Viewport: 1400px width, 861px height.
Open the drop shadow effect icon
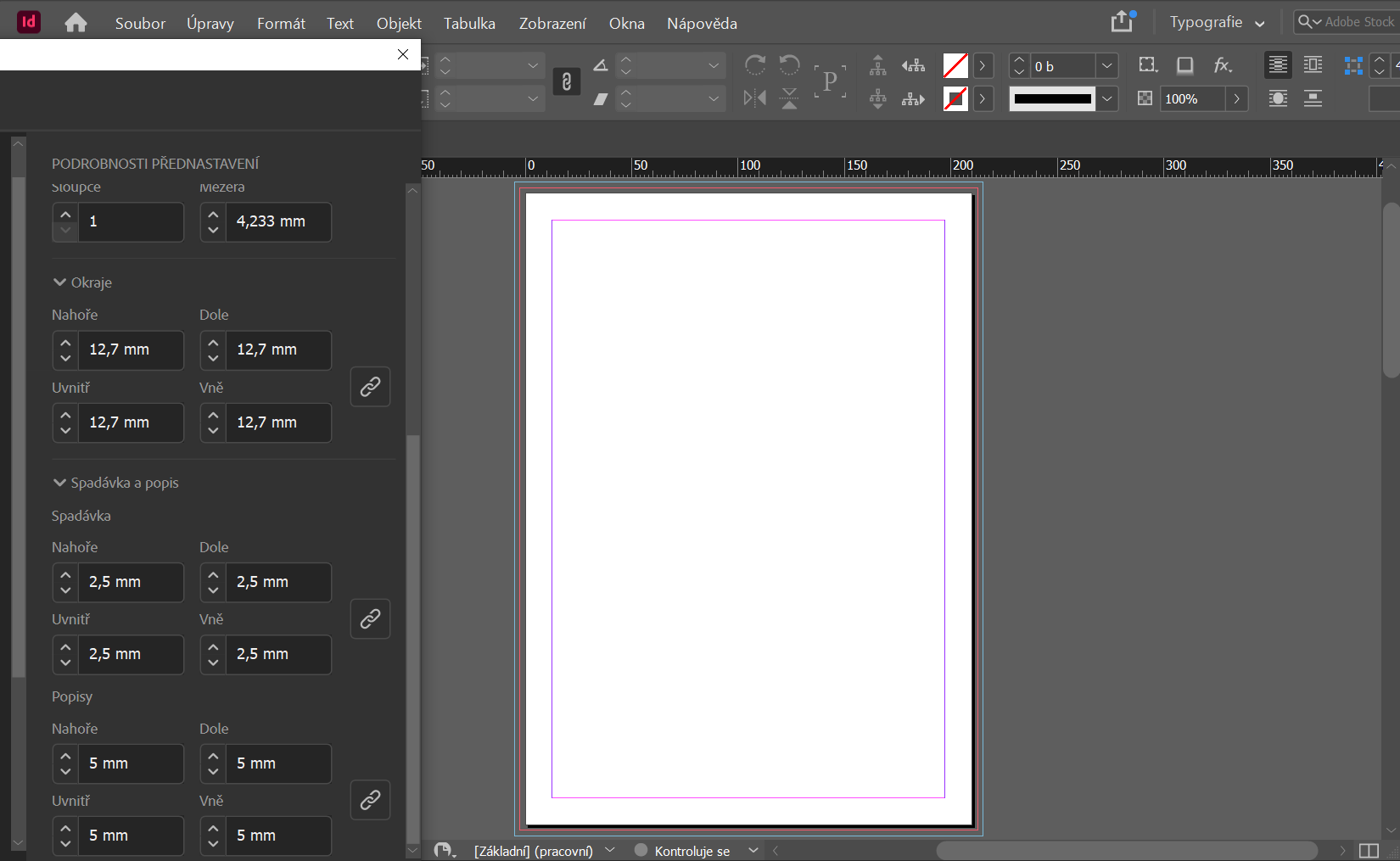pyautogui.click(x=1184, y=65)
